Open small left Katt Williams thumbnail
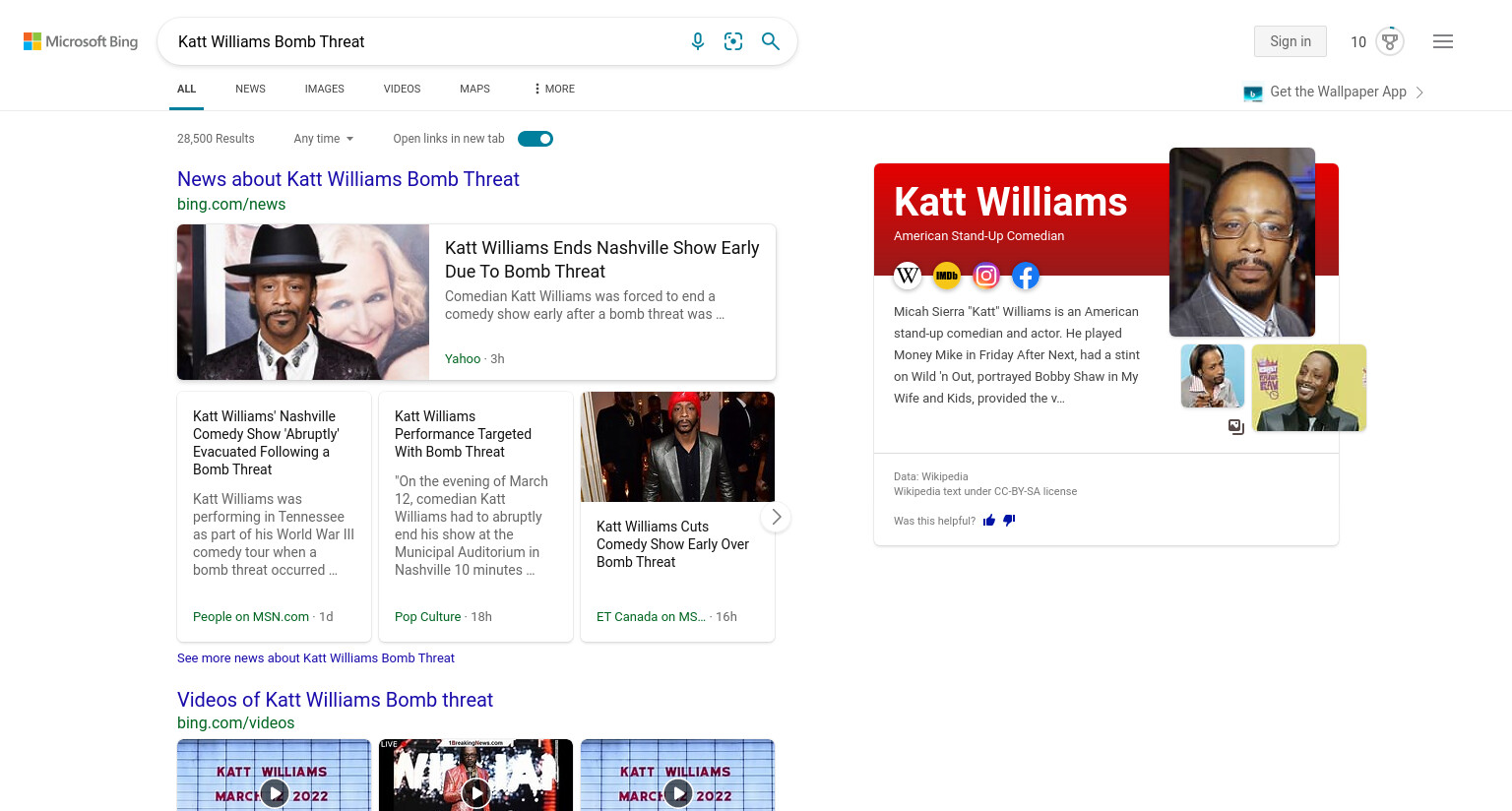Viewport: 1512px width, 811px height. (1213, 376)
